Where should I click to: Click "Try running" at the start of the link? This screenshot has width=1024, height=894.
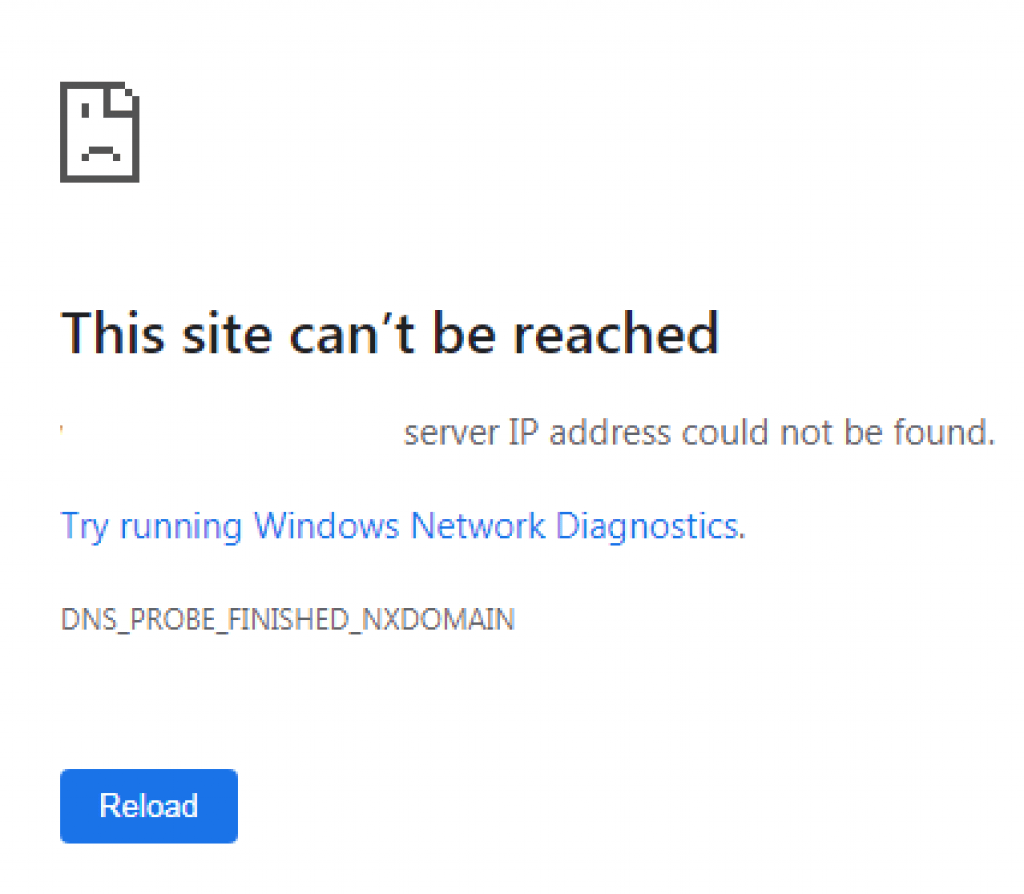tap(151, 526)
